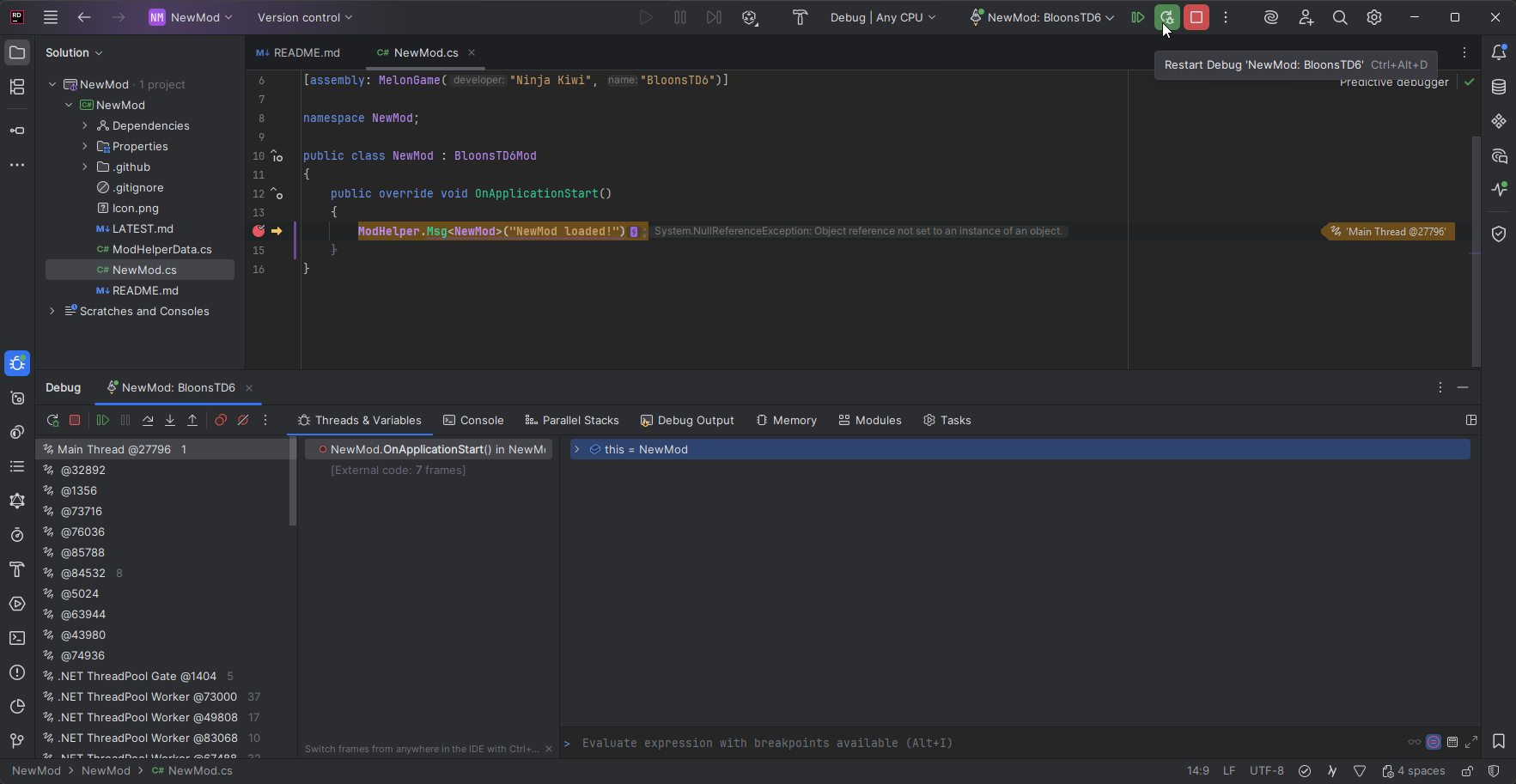This screenshot has width=1516, height=784.
Task: Open notifications bell in top right corner
Action: 1501,52
